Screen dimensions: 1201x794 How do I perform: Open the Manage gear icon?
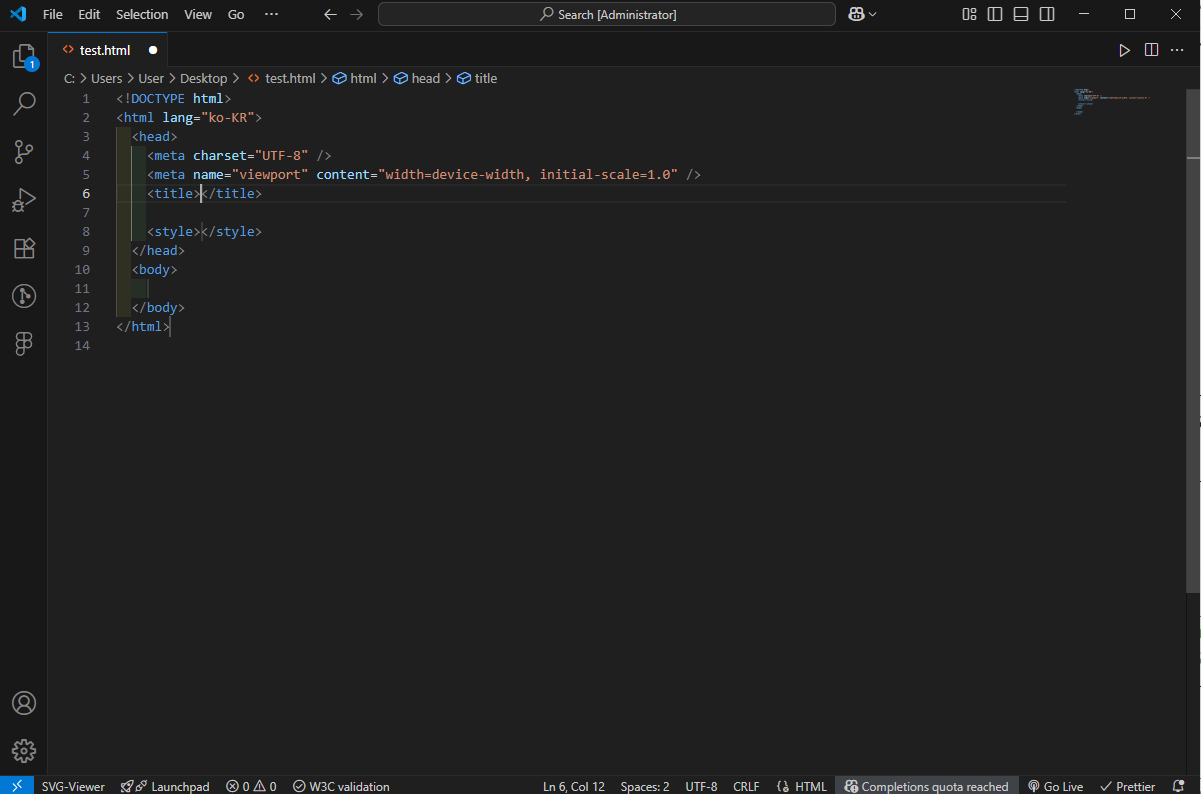(x=24, y=751)
